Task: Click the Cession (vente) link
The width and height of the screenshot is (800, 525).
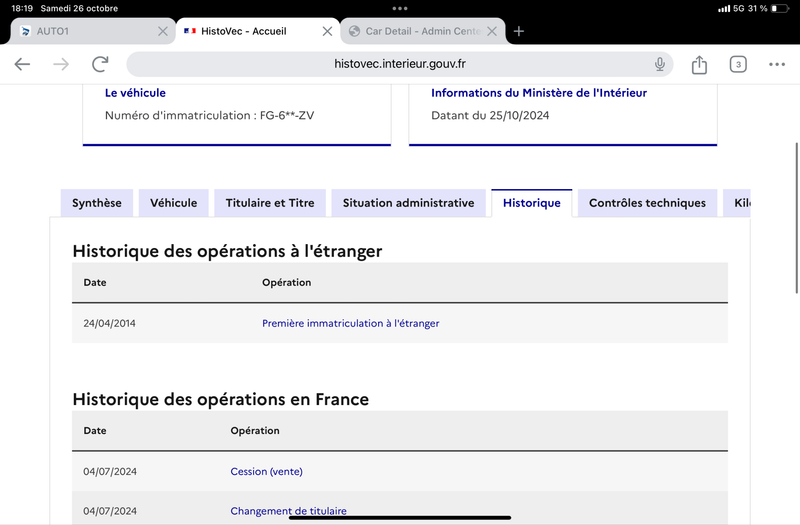Action: 266,471
